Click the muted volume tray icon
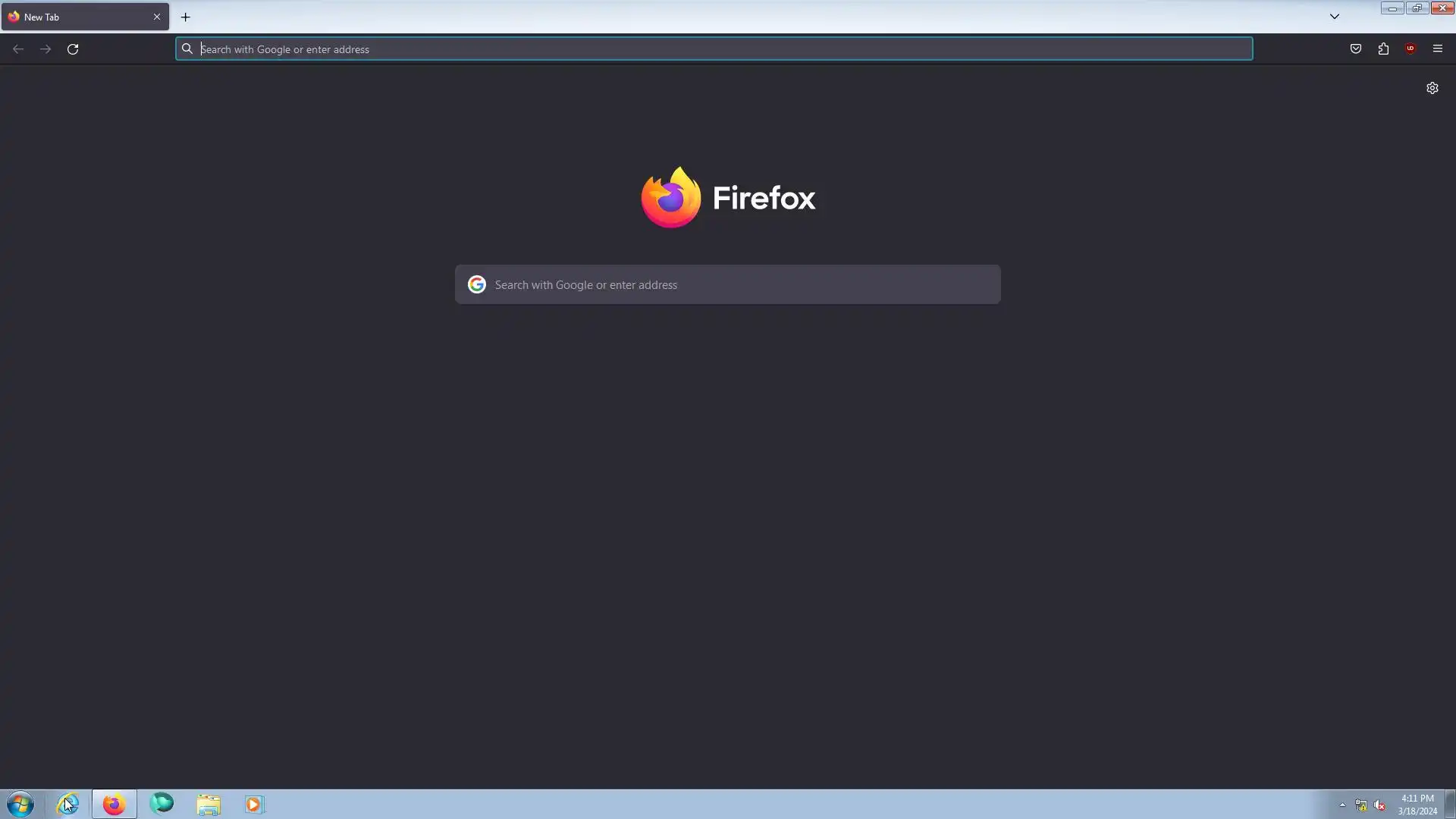This screenshot has height=819, width=1456. (x=1379, y=805)
